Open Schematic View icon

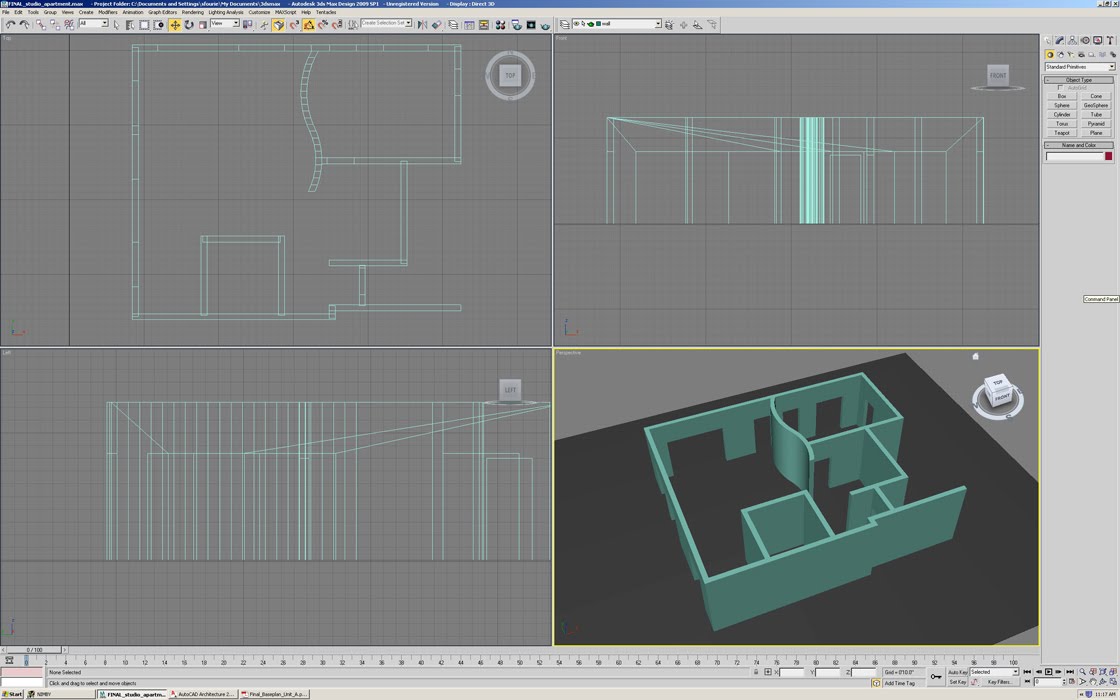pyautogui.click(x=484, y=25)
